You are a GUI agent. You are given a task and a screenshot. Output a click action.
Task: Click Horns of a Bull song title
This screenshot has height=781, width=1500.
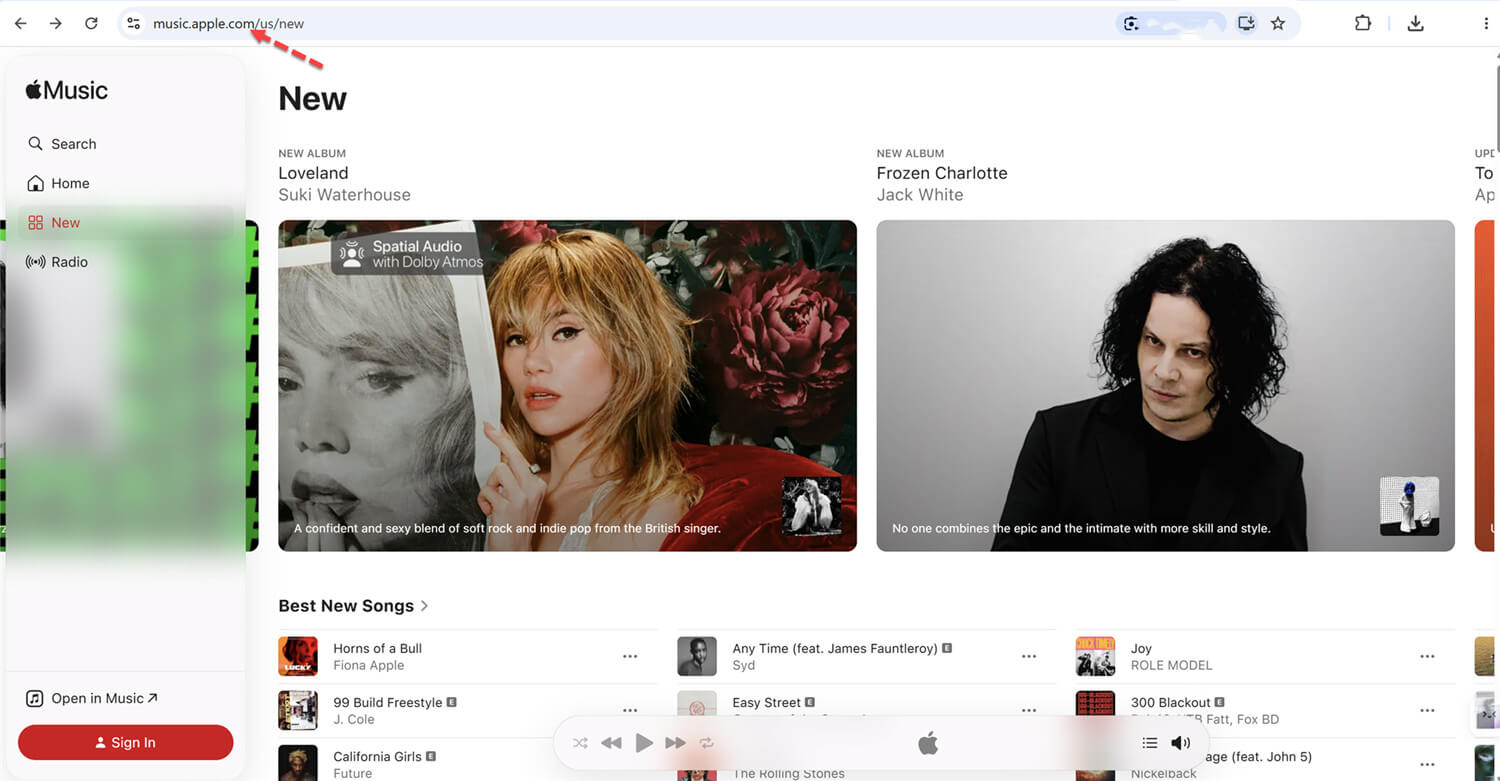[377, 648]
